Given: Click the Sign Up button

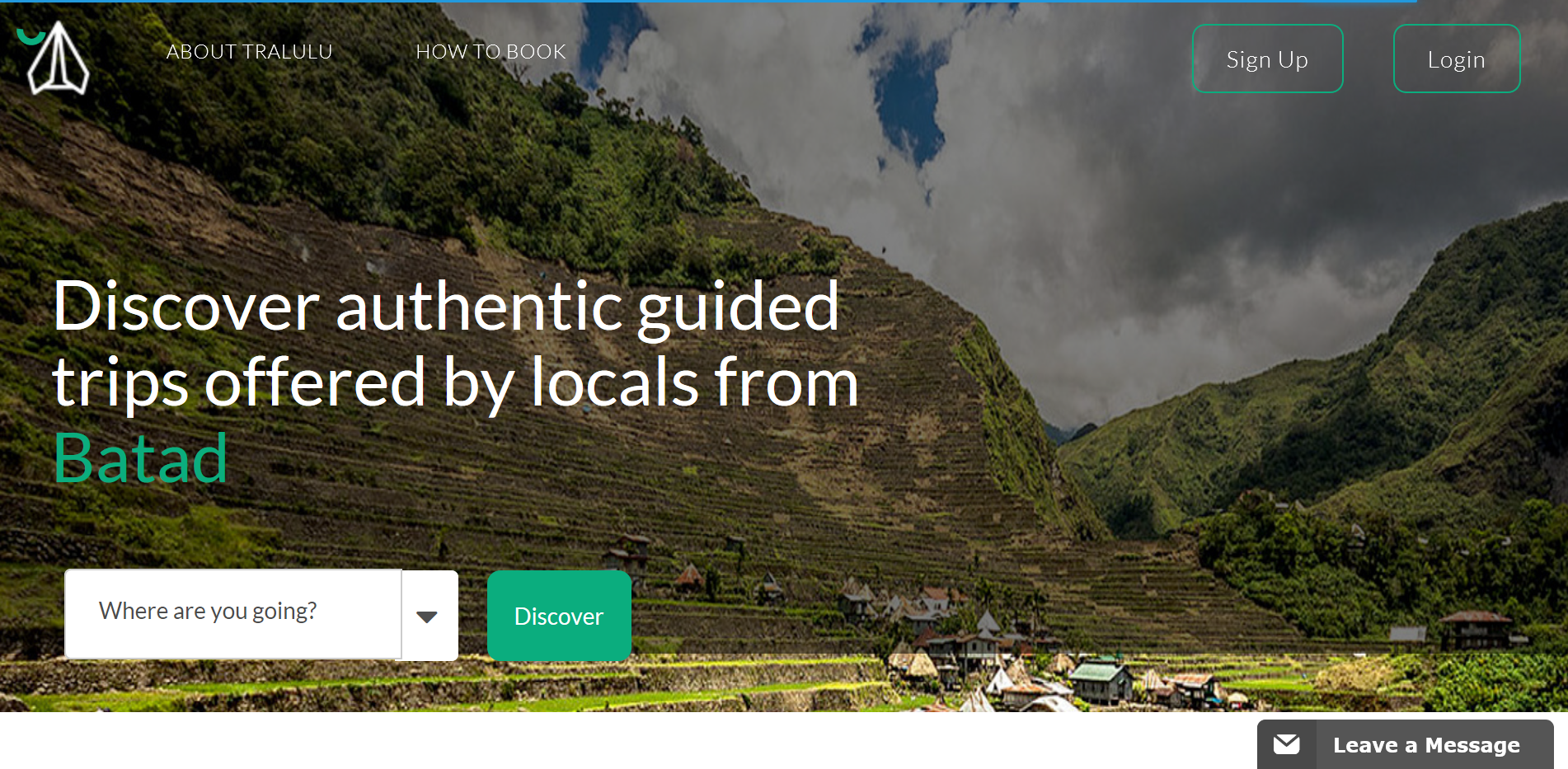Looking at the screenshot, I should click(x=1267, y=59).
